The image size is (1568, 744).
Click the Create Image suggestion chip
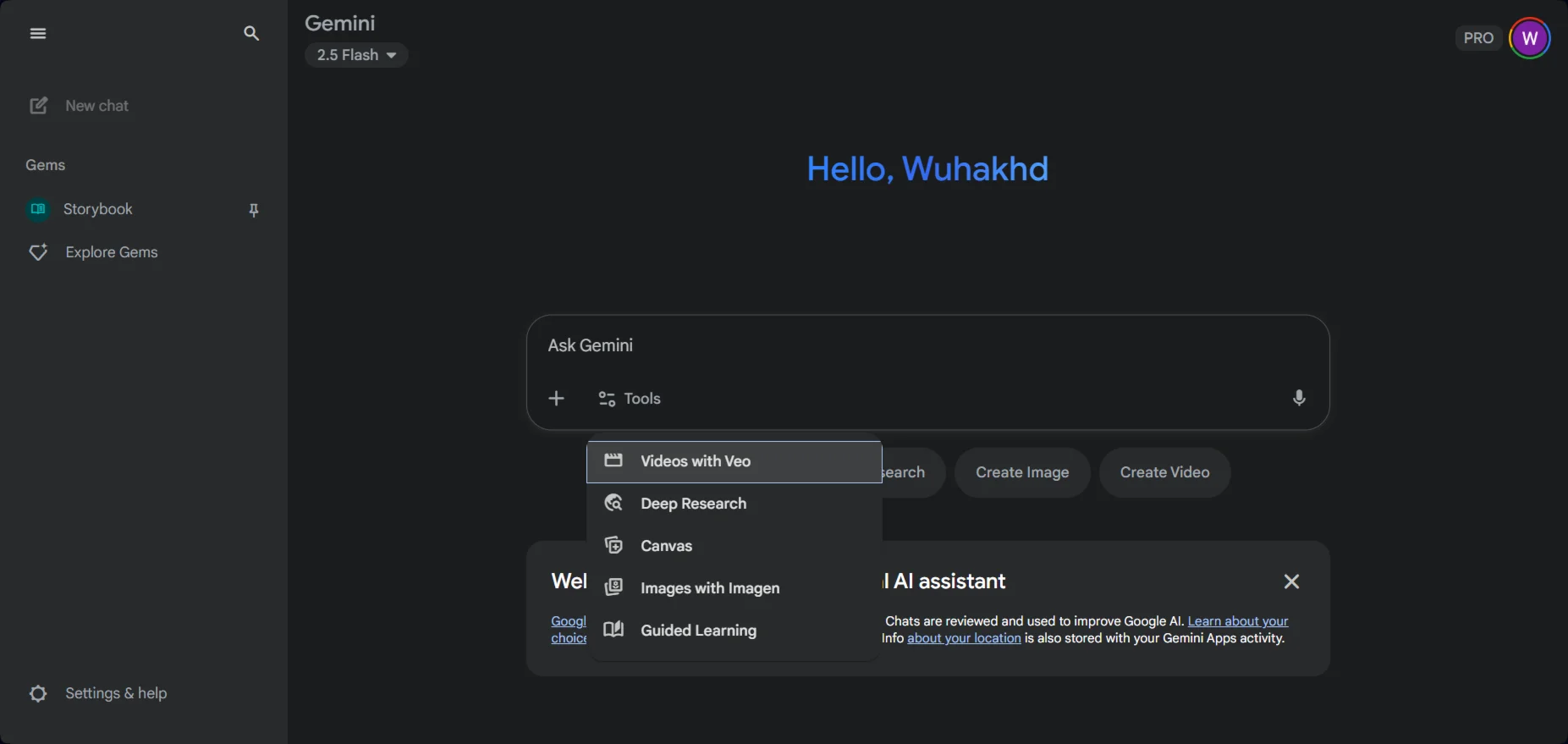click(x=1022, y=472)
